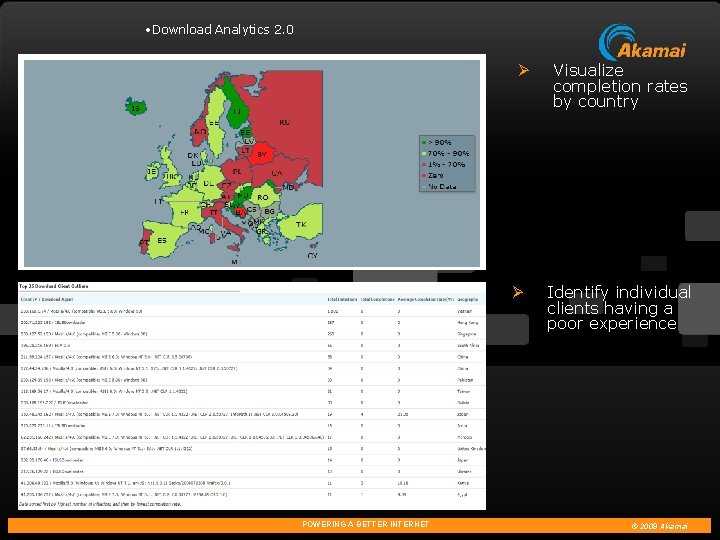
Task: Select Hungary (HU) on the map
Action: click(x=243, y=196)
